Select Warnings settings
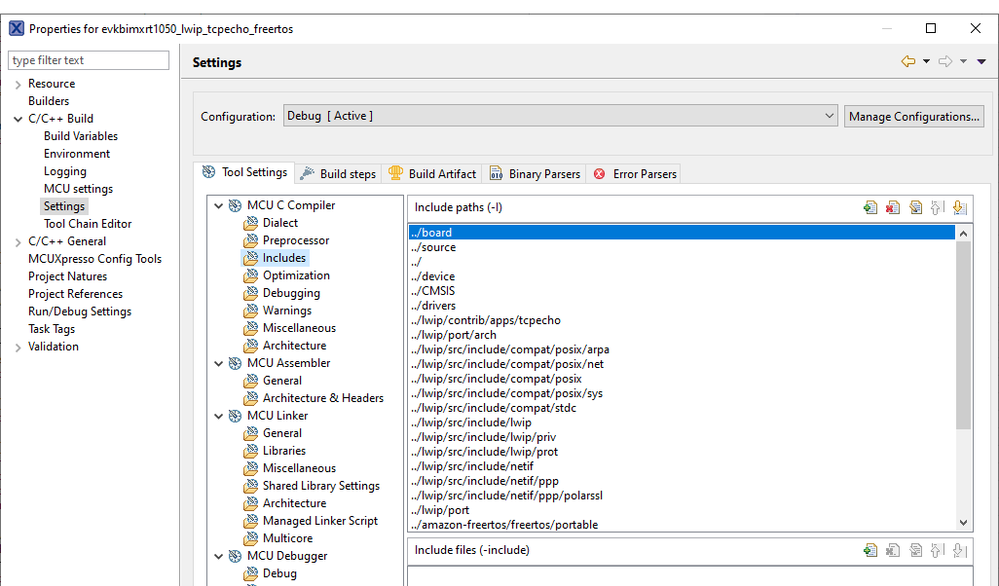Viewport: 999px width, 586px height. click(x=287, y=310)
